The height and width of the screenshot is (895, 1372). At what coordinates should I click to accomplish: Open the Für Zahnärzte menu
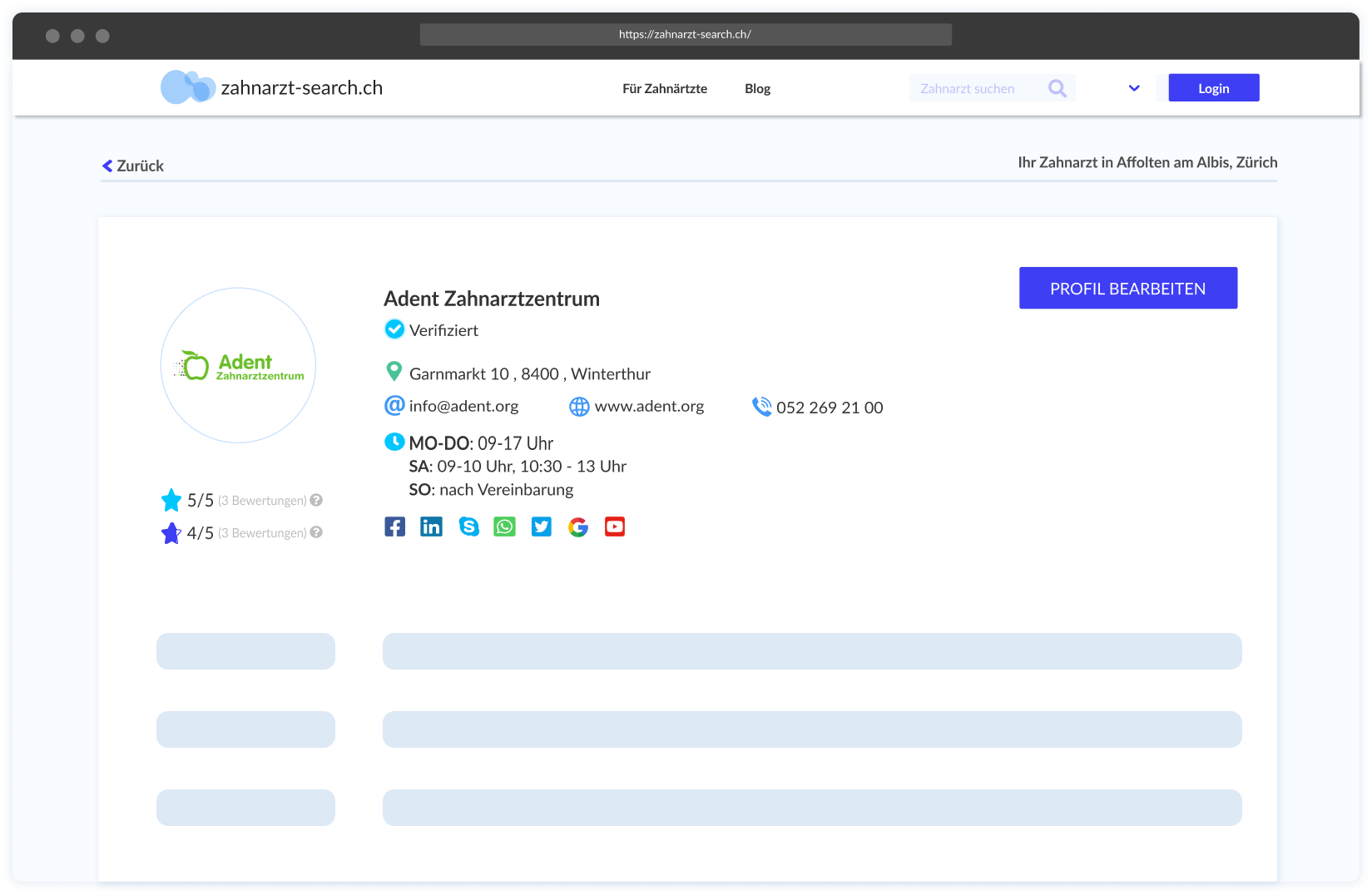(664, 88)
